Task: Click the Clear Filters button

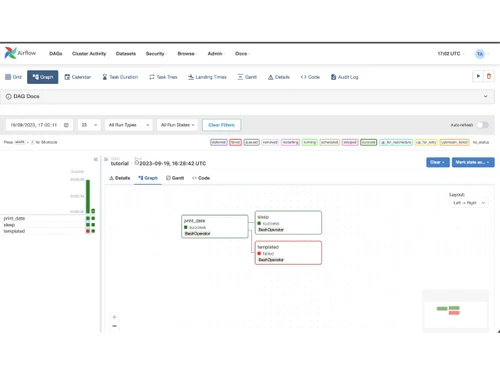Action: pyautogui.click(x=221, y=125)
